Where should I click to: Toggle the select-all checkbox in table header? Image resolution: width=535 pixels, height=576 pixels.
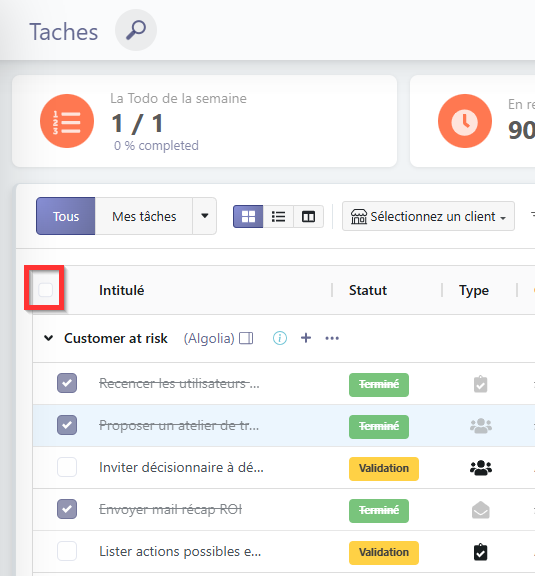(46, 290)
